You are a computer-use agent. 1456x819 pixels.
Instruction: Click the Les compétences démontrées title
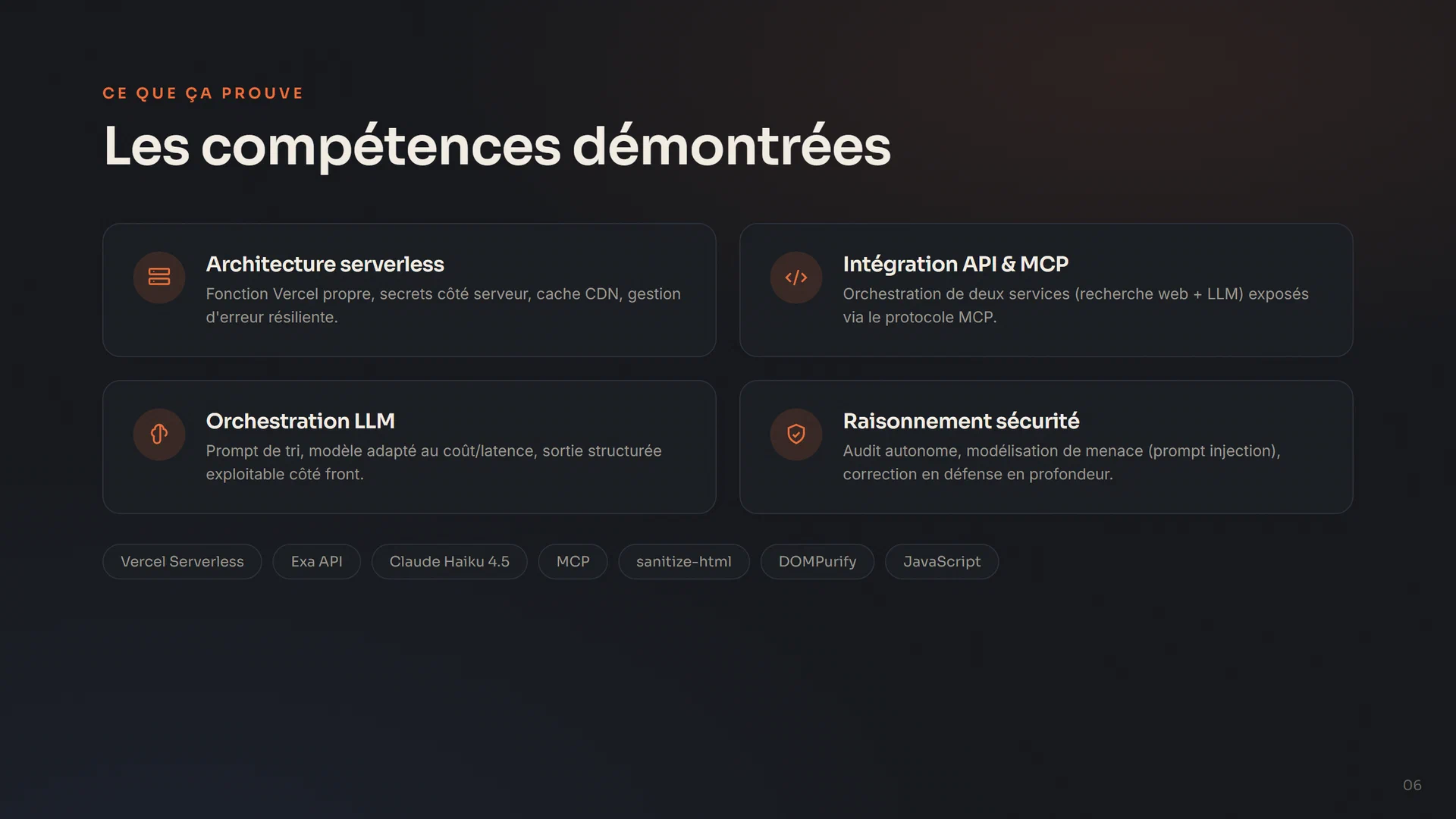coord(497,146)
